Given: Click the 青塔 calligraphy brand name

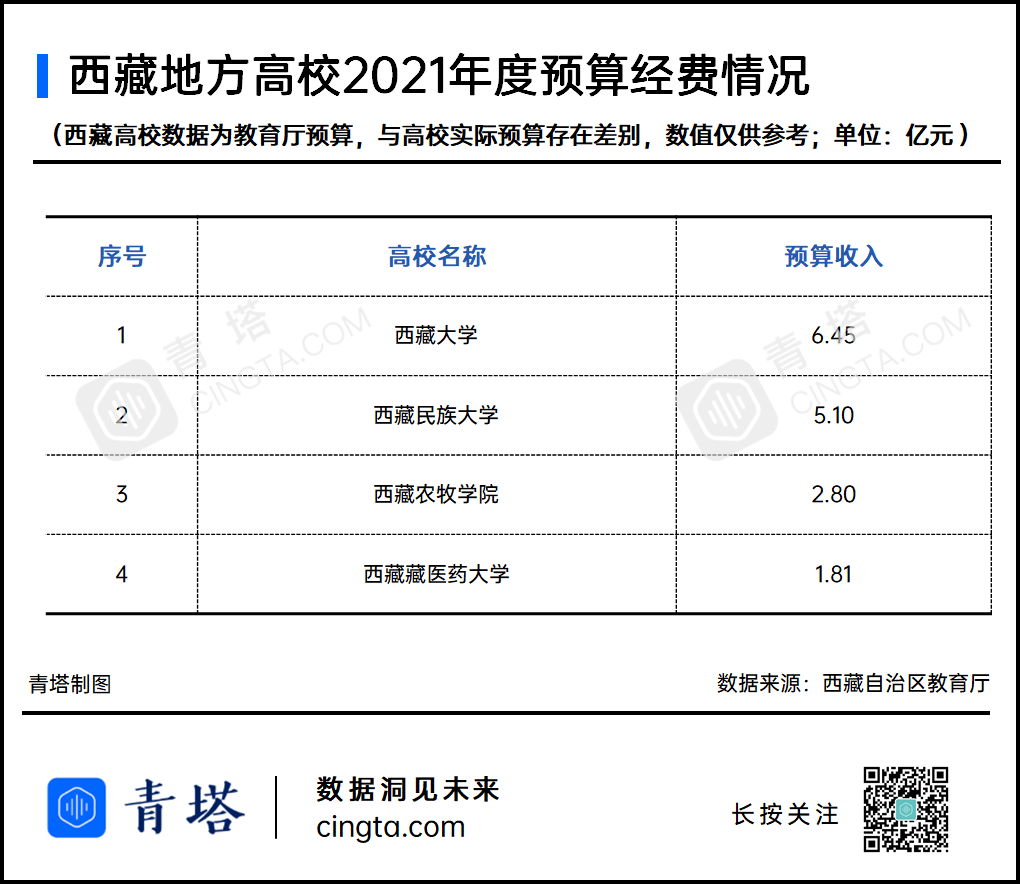Looking at the screenshot, I should click(x=185, y=807).
